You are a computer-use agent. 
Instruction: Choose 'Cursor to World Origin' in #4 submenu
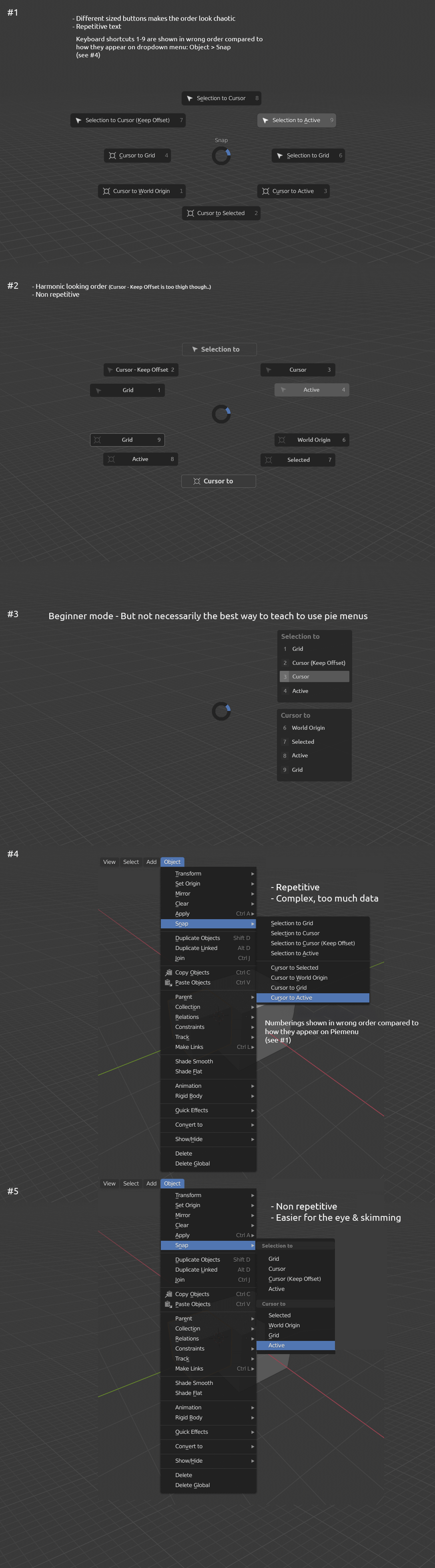313,978
